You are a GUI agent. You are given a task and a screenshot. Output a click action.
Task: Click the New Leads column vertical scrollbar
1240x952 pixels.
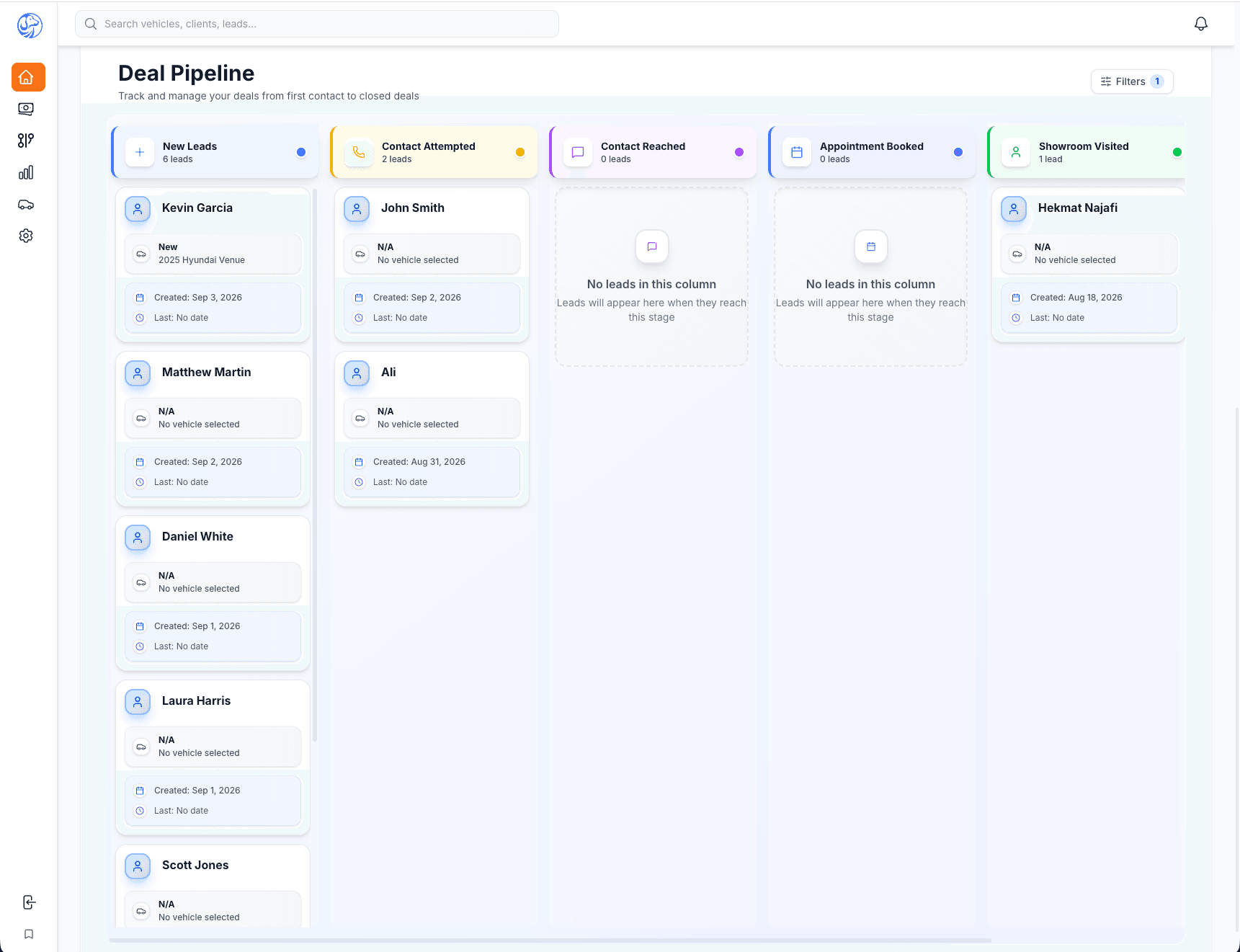tap(315, 465)
